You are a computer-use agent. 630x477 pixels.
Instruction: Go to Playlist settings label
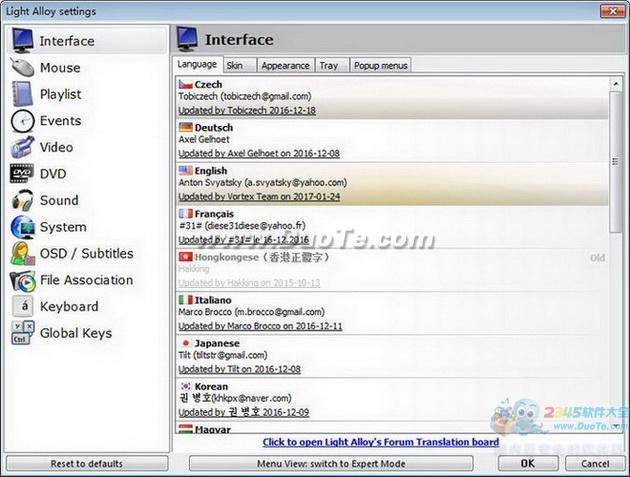(61, 94)
